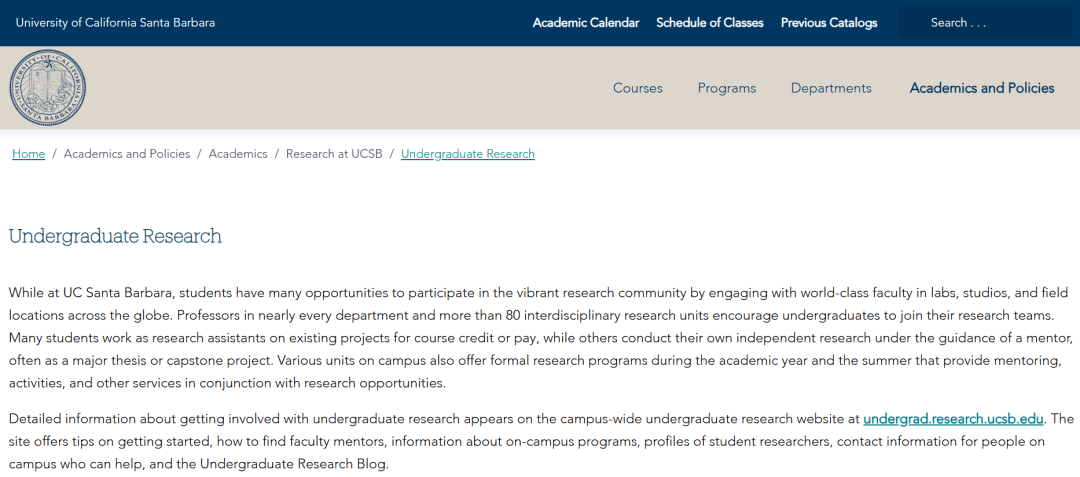Focus the Search field in the header
This screenshot has width=1080, height=477.
(985, 23)
